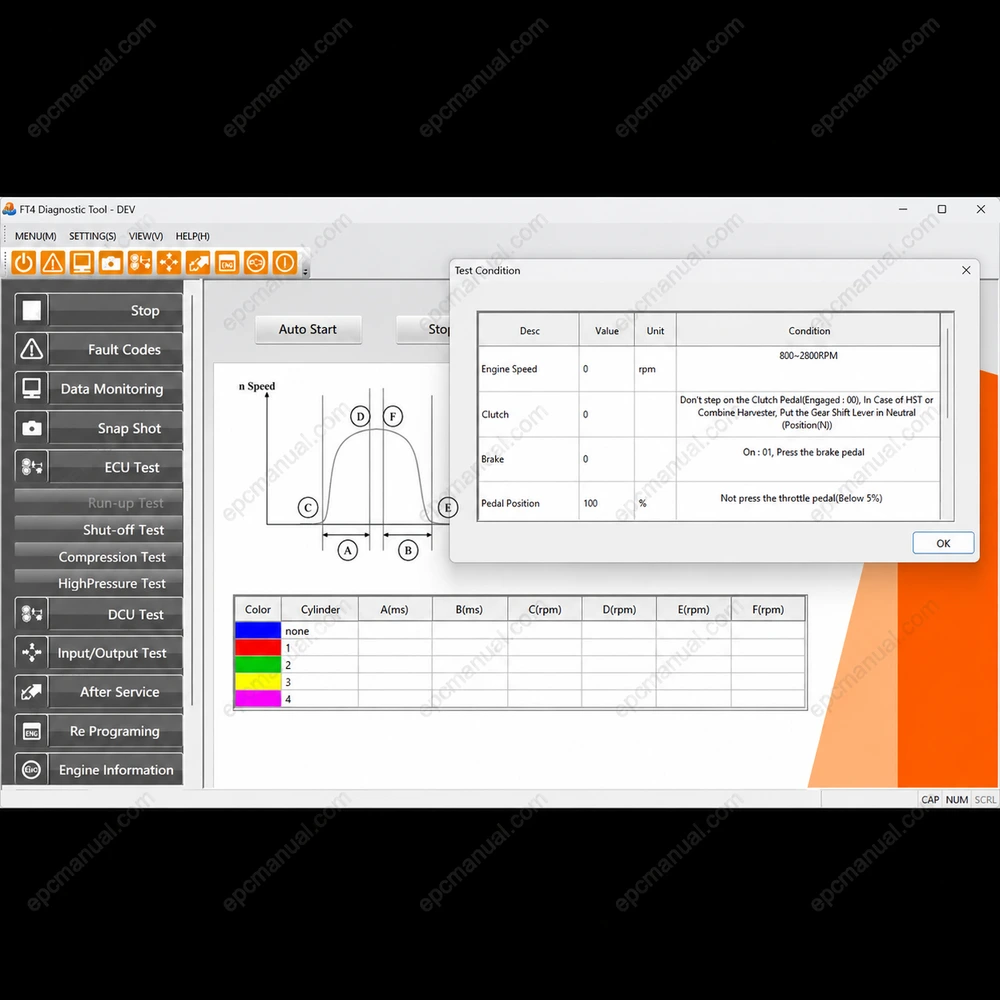This screenshot has height=1000, width=1000.
Task: Select Shut-off Test in sidebar
Action: (98, 529)
